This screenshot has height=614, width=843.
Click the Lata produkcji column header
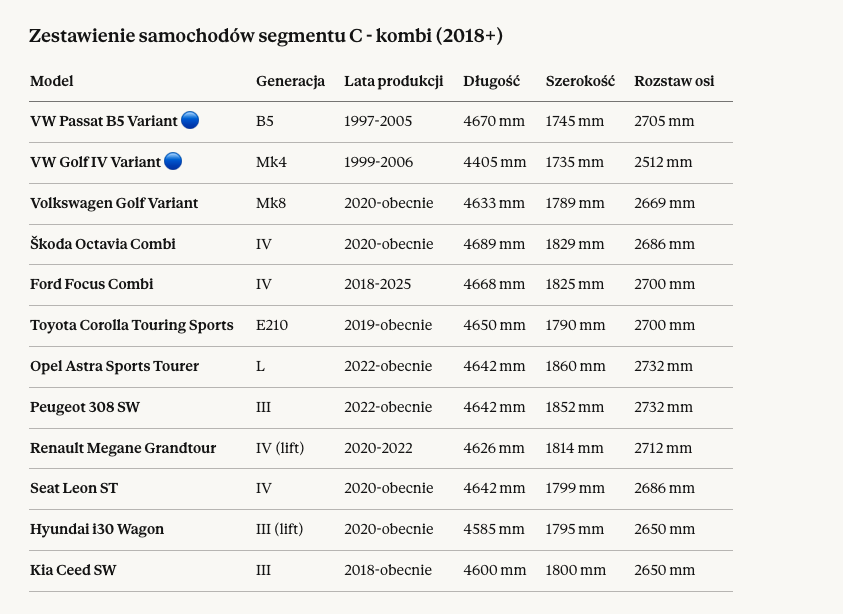[393, 81]
